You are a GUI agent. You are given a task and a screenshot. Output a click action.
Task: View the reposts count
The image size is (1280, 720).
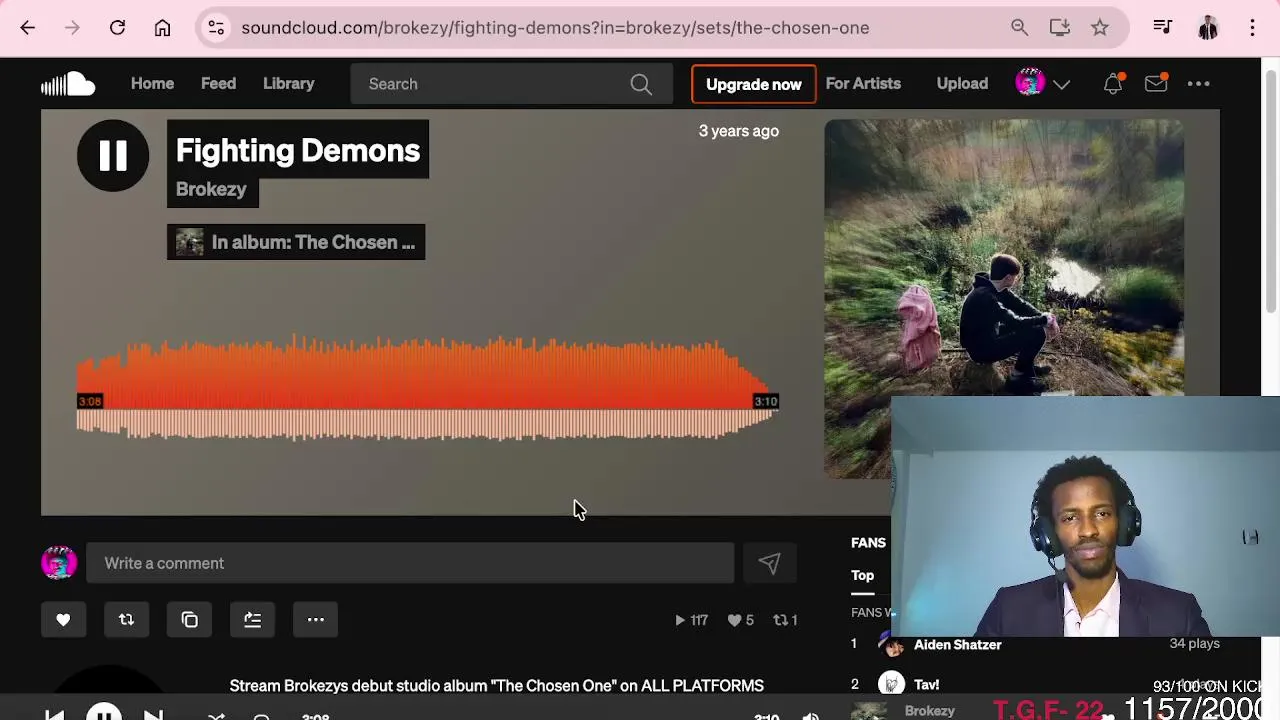coord(785,620)
